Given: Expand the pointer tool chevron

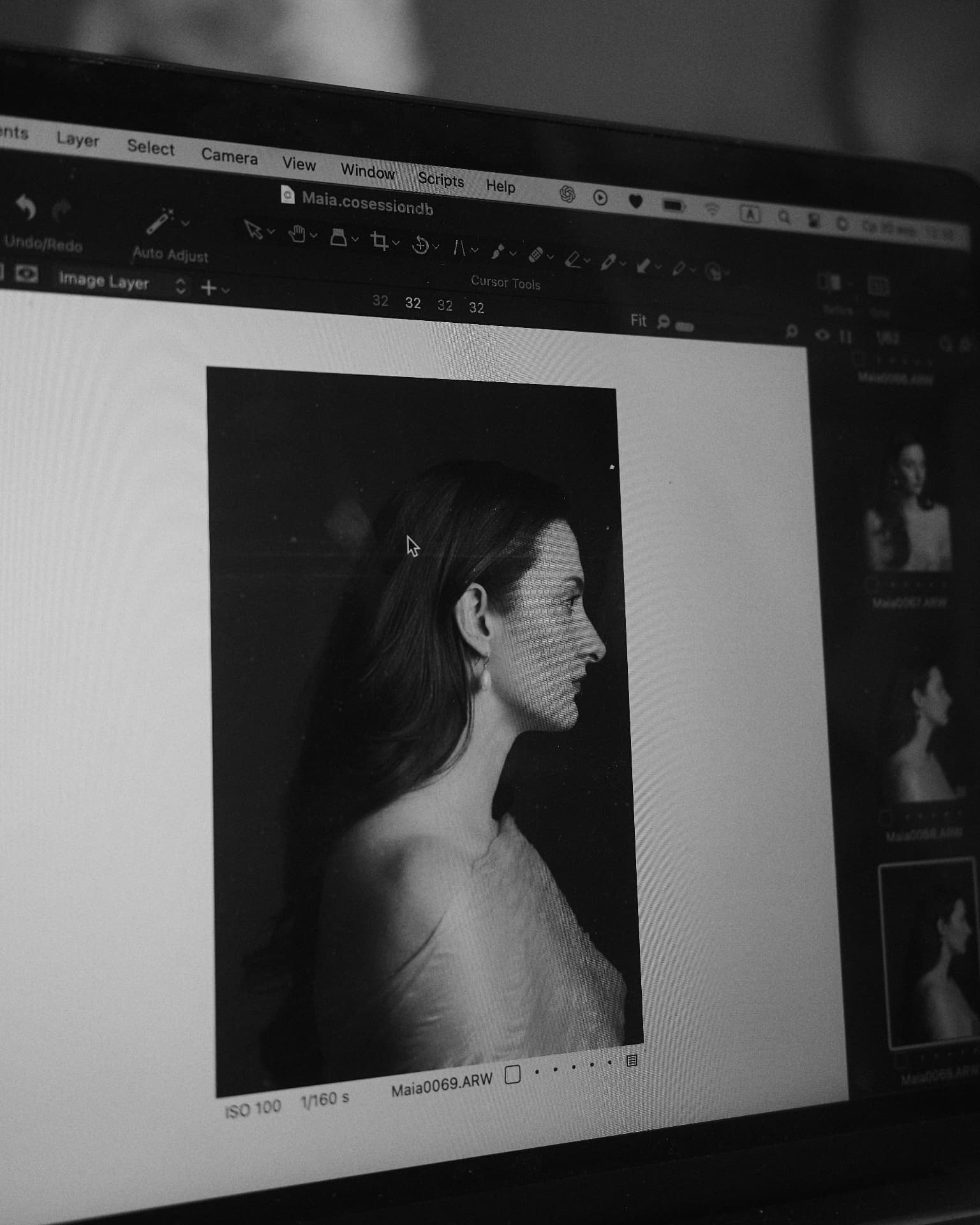Looking at the screenshot, I should [x=271, y=232].
